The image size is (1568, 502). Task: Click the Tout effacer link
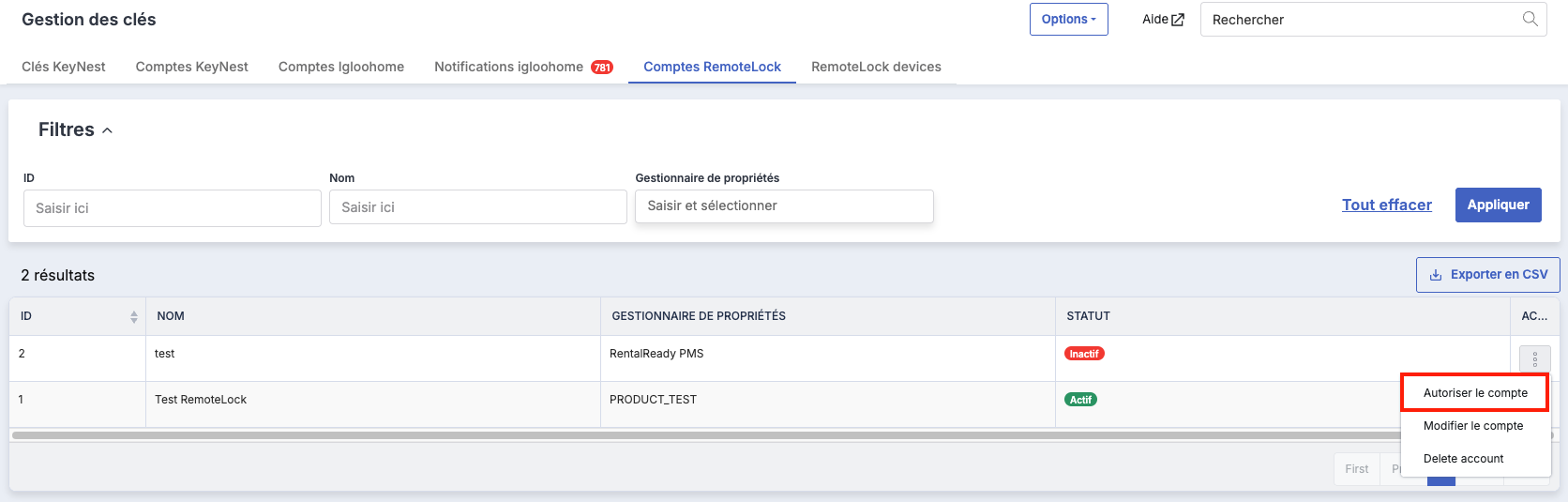point(1386,205)
